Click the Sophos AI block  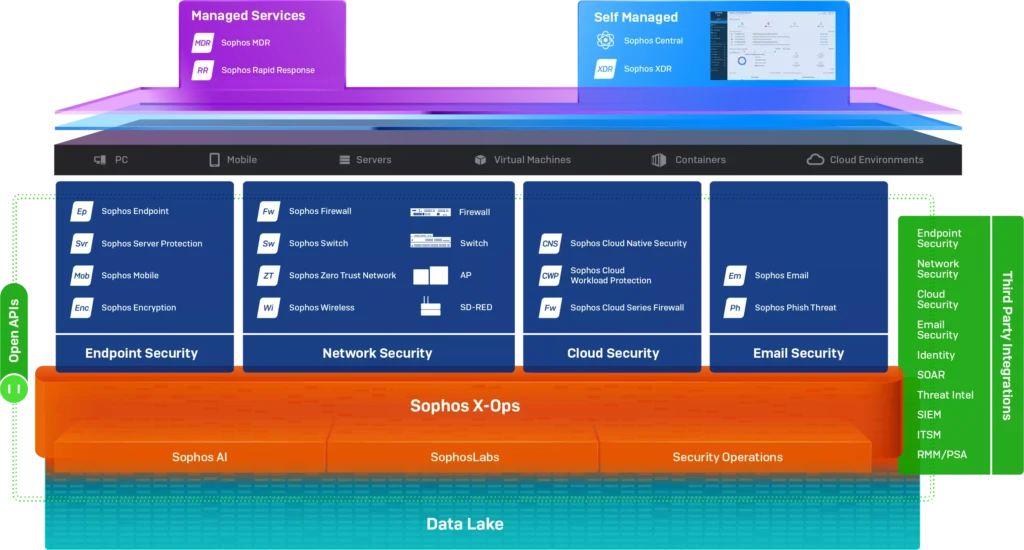[x=199, y=457]
